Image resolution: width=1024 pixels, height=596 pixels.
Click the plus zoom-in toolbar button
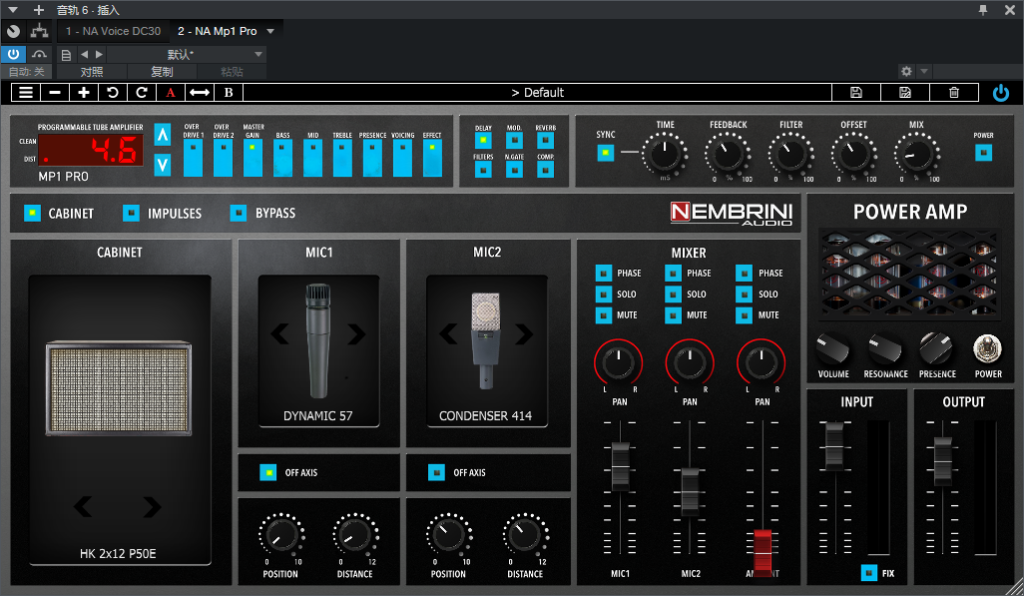84,93
